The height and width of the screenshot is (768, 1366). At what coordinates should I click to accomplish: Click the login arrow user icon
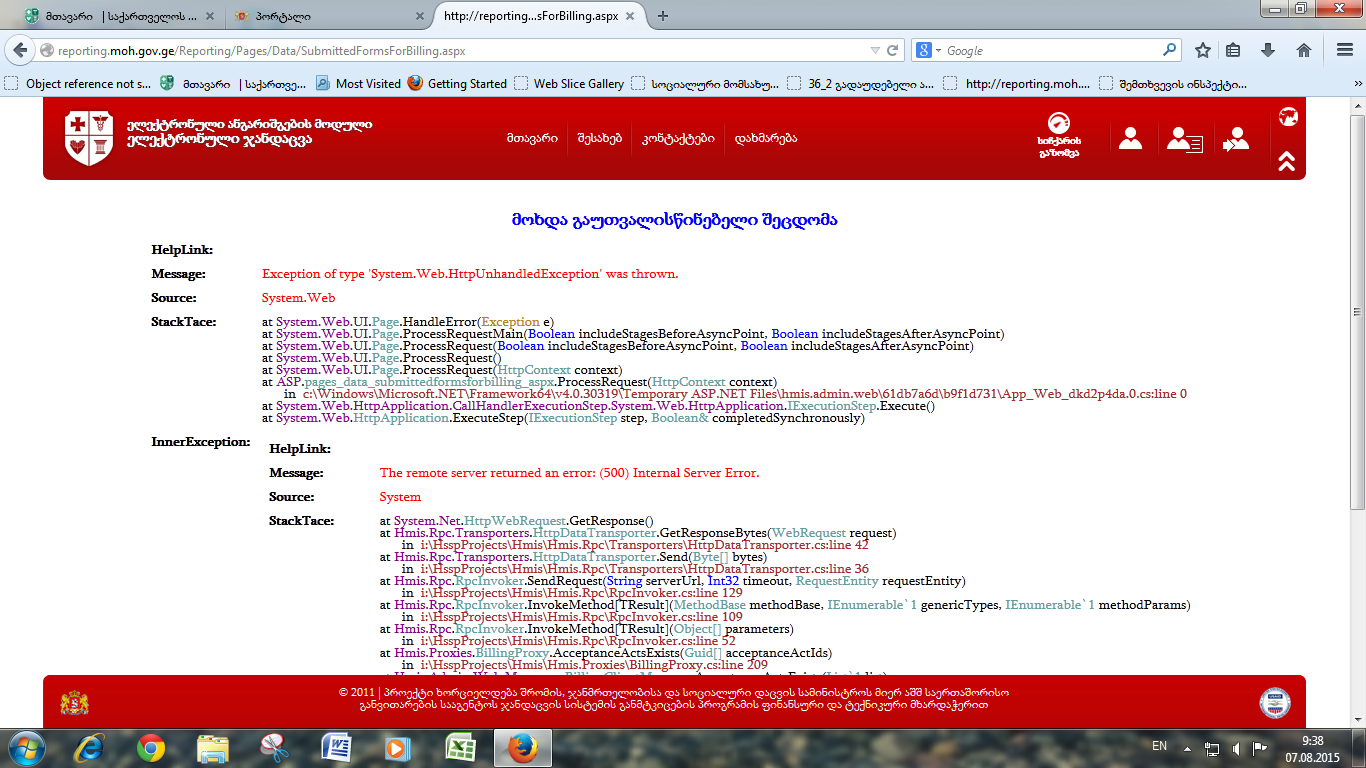[1236, 139]
